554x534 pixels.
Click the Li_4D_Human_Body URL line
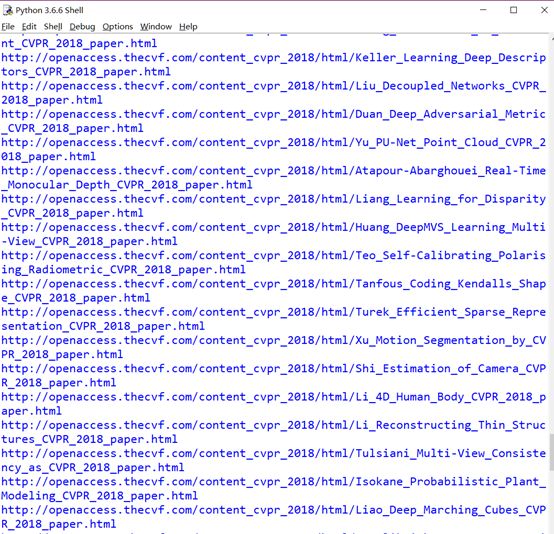(x=273, y=397)
